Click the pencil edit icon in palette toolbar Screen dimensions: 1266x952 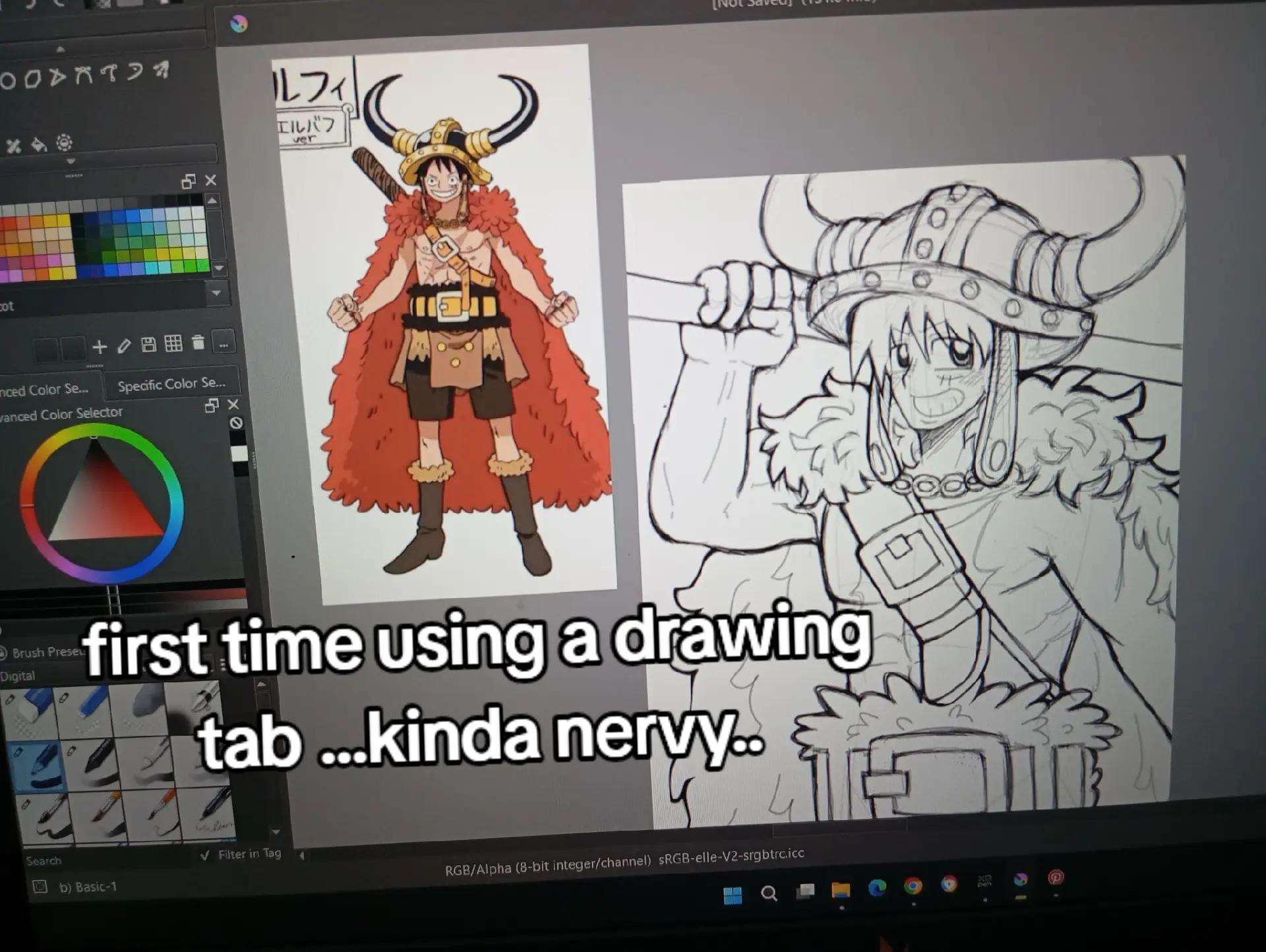[x=124, y=345]
